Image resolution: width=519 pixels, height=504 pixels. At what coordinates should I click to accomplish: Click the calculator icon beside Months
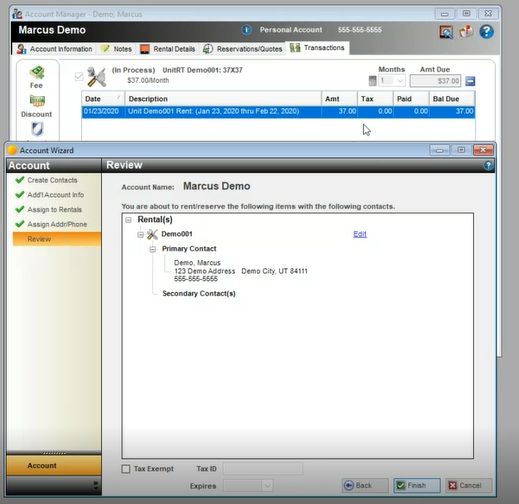coord(372,81)
